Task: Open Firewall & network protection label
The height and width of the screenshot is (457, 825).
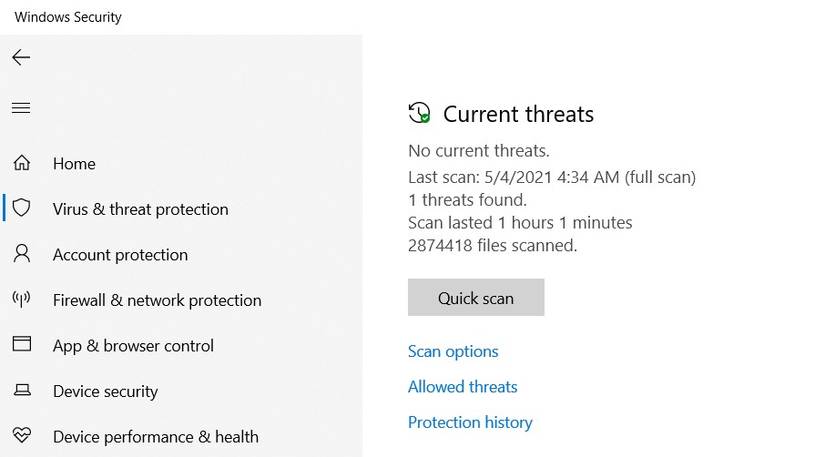Action: click(157, 300)
